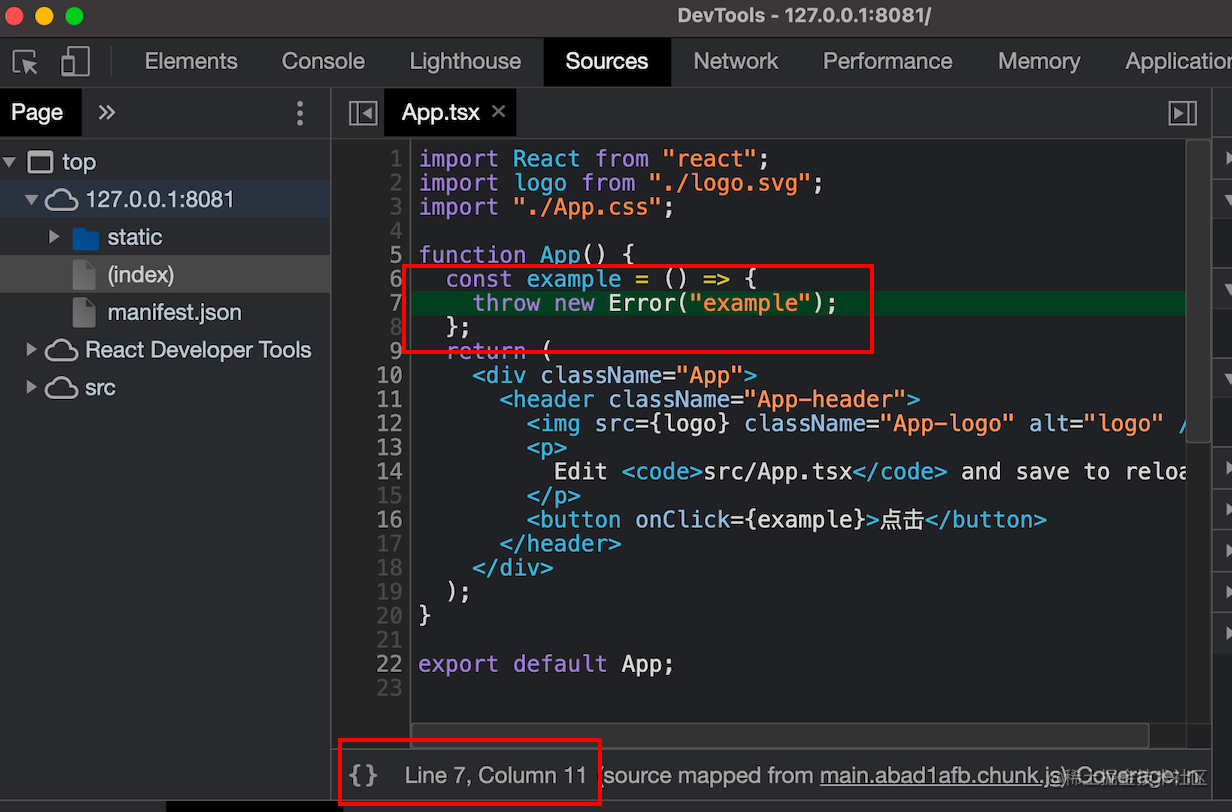This screenshot has width=1232, height=812.
Task: Open the Console tab
Action: (323, 61)
